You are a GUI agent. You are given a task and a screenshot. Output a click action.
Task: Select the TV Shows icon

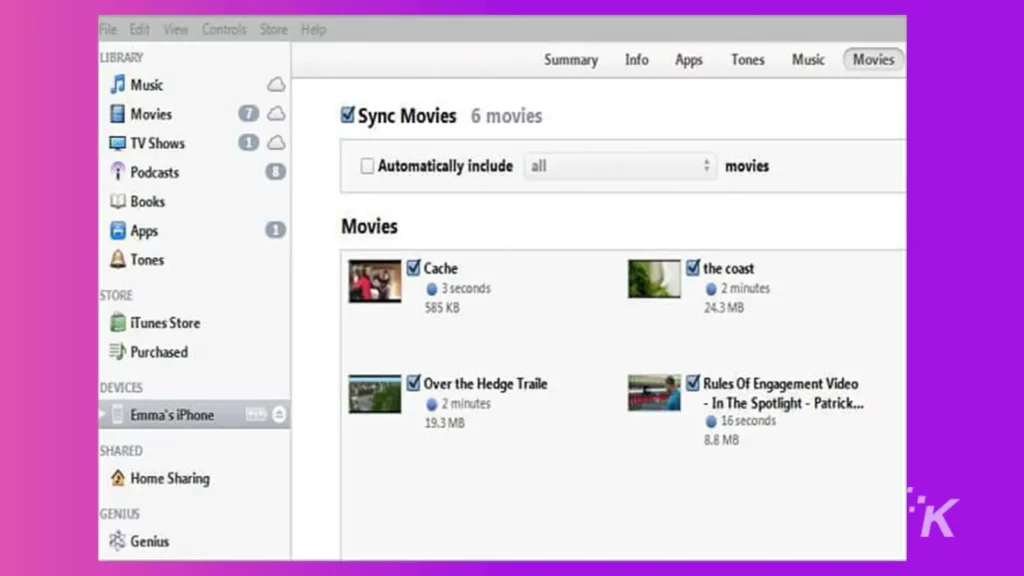(x=118, y=143)
